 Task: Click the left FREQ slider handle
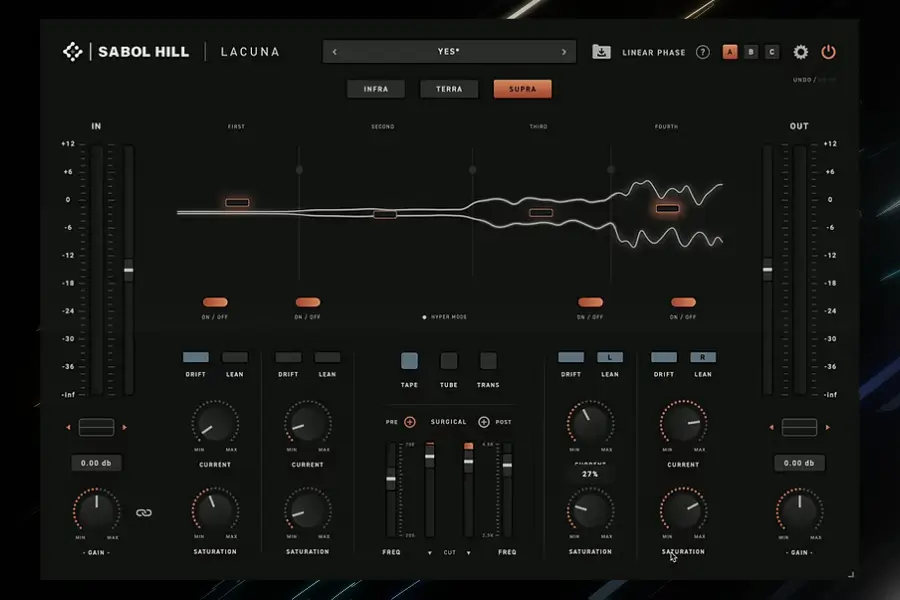pyautogui.click(x=391, y=479)
